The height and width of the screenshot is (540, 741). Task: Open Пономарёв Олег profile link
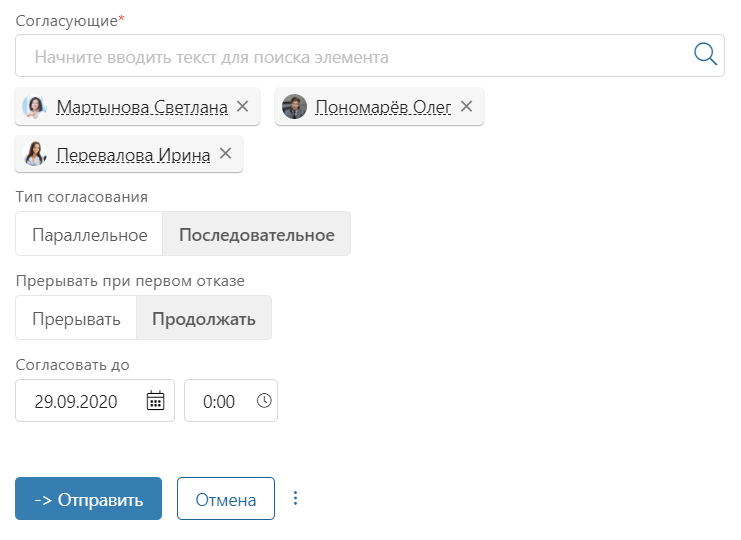click(383, 108)
